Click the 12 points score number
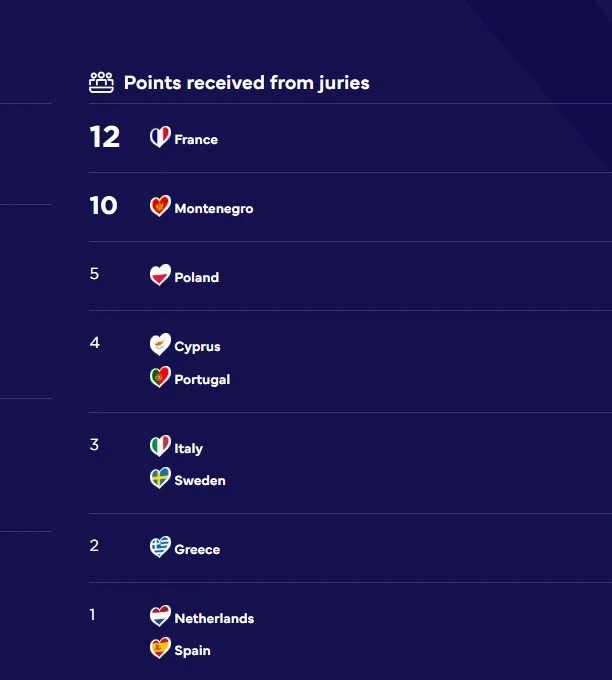The width and height of the screenshot is (612, 680). [105, 137]
